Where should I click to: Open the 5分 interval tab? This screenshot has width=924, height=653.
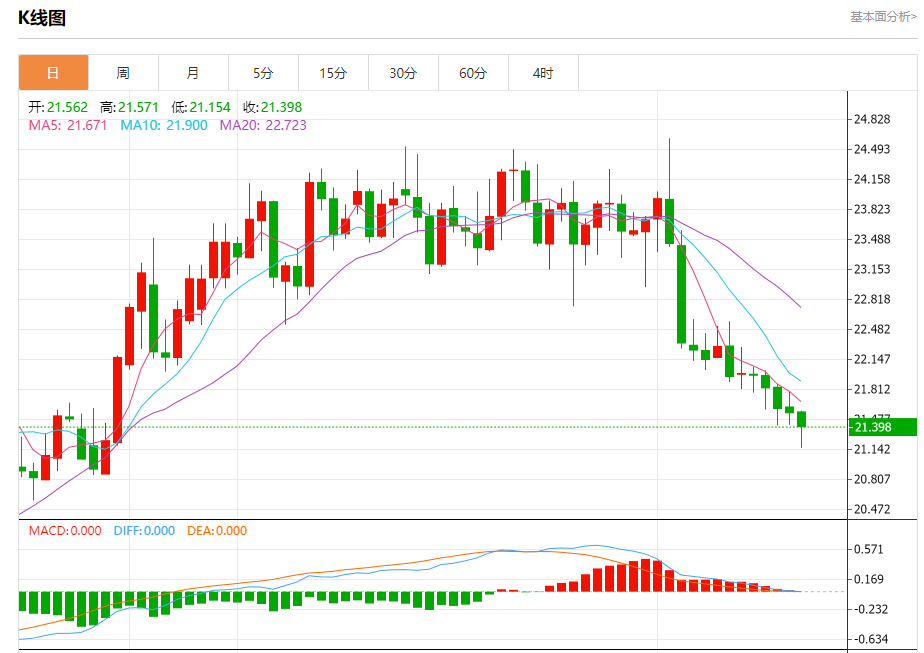[x=263, y=72]
